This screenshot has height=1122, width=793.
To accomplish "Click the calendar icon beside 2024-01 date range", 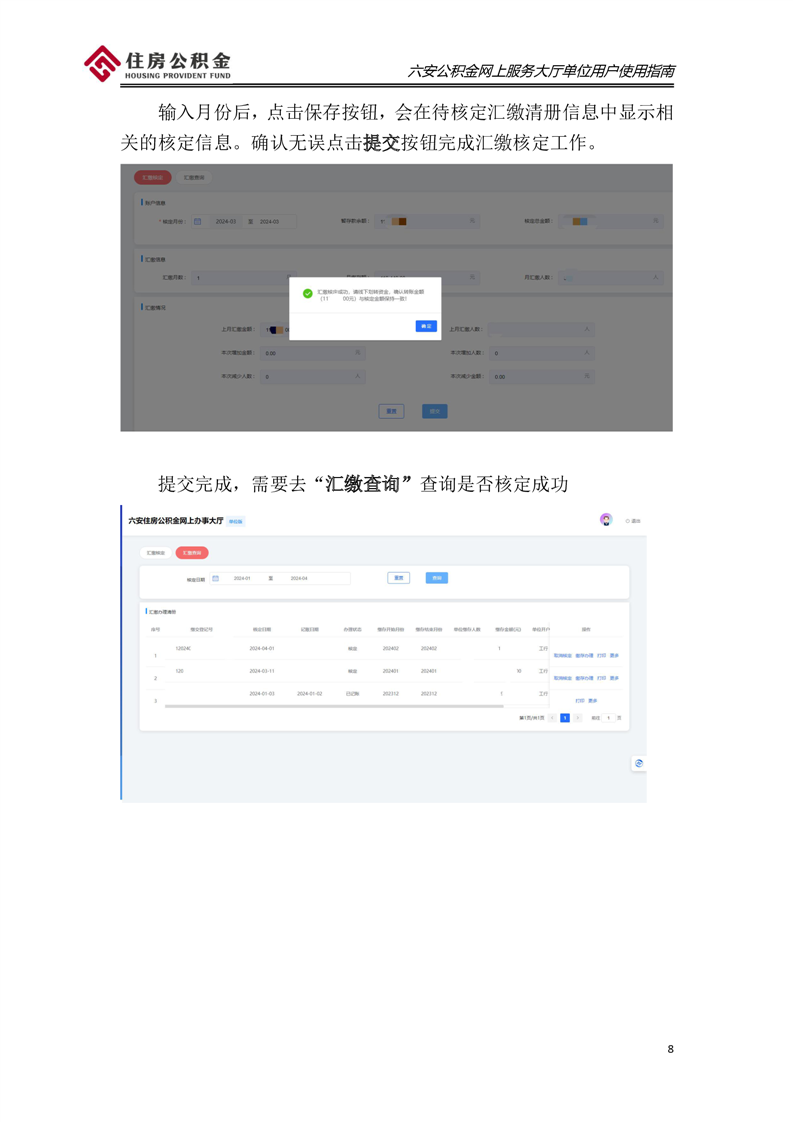I will [x=215, y=578].
